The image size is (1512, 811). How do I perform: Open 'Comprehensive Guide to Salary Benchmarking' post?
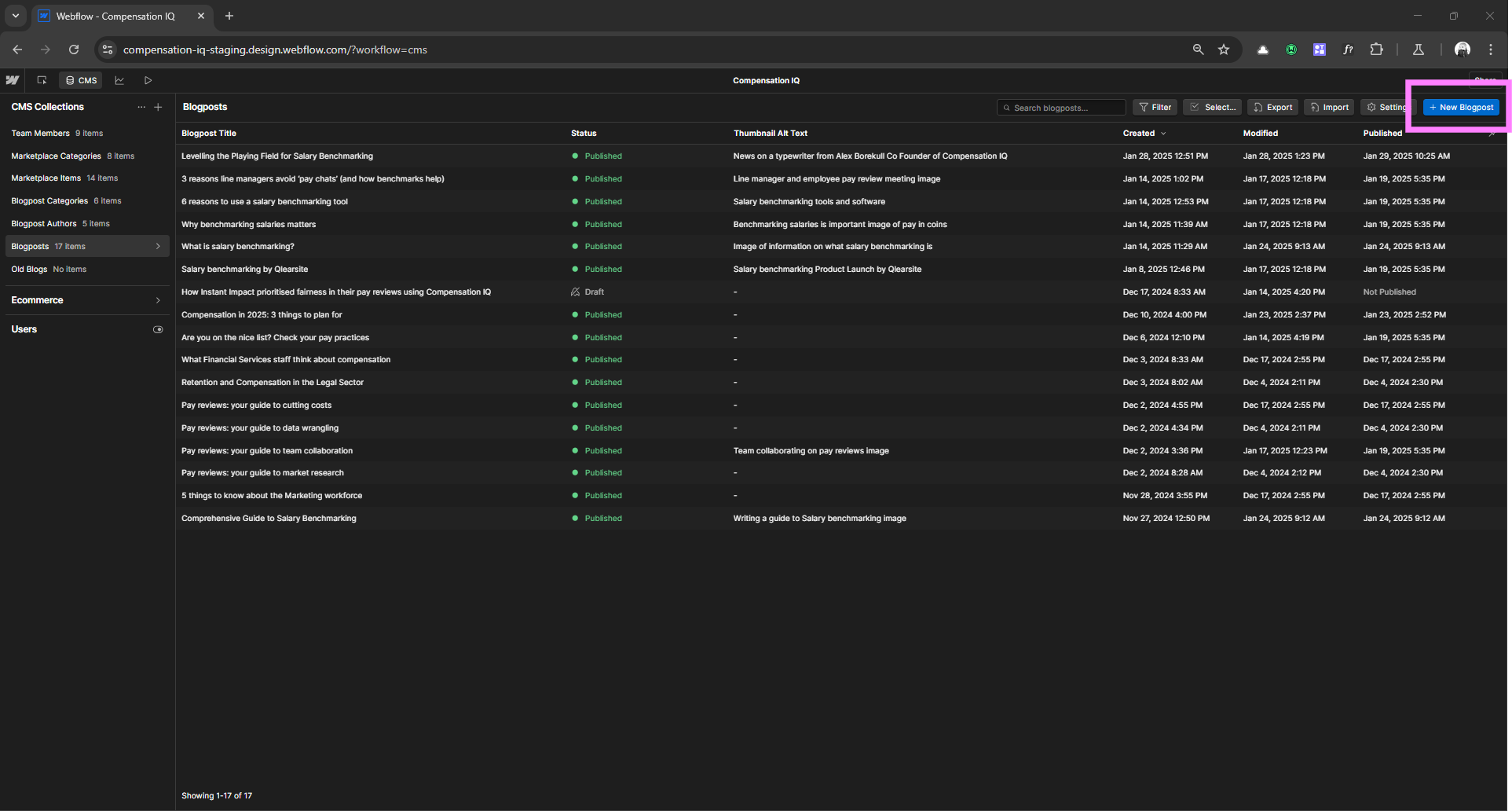coord(269,519)
